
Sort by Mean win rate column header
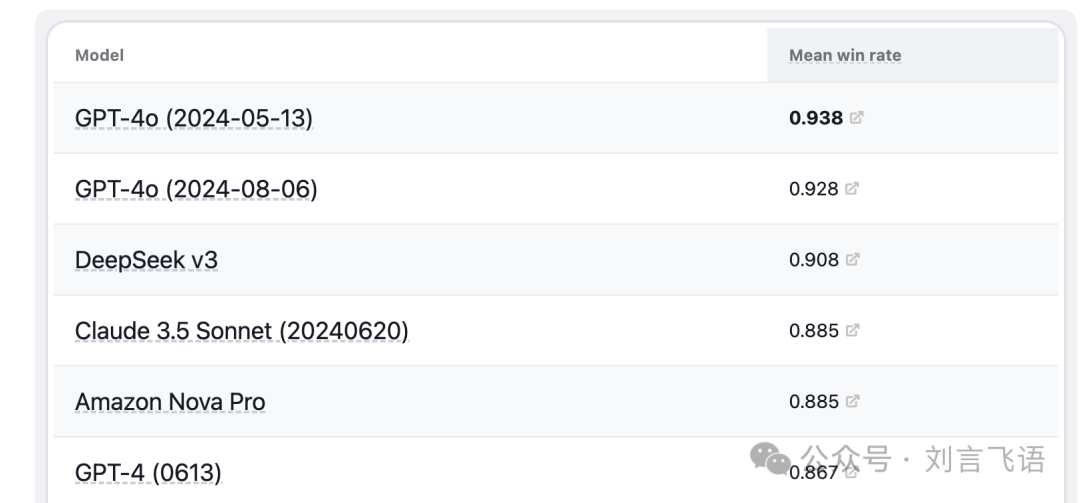pyautogui.click(x=845, y=55)
